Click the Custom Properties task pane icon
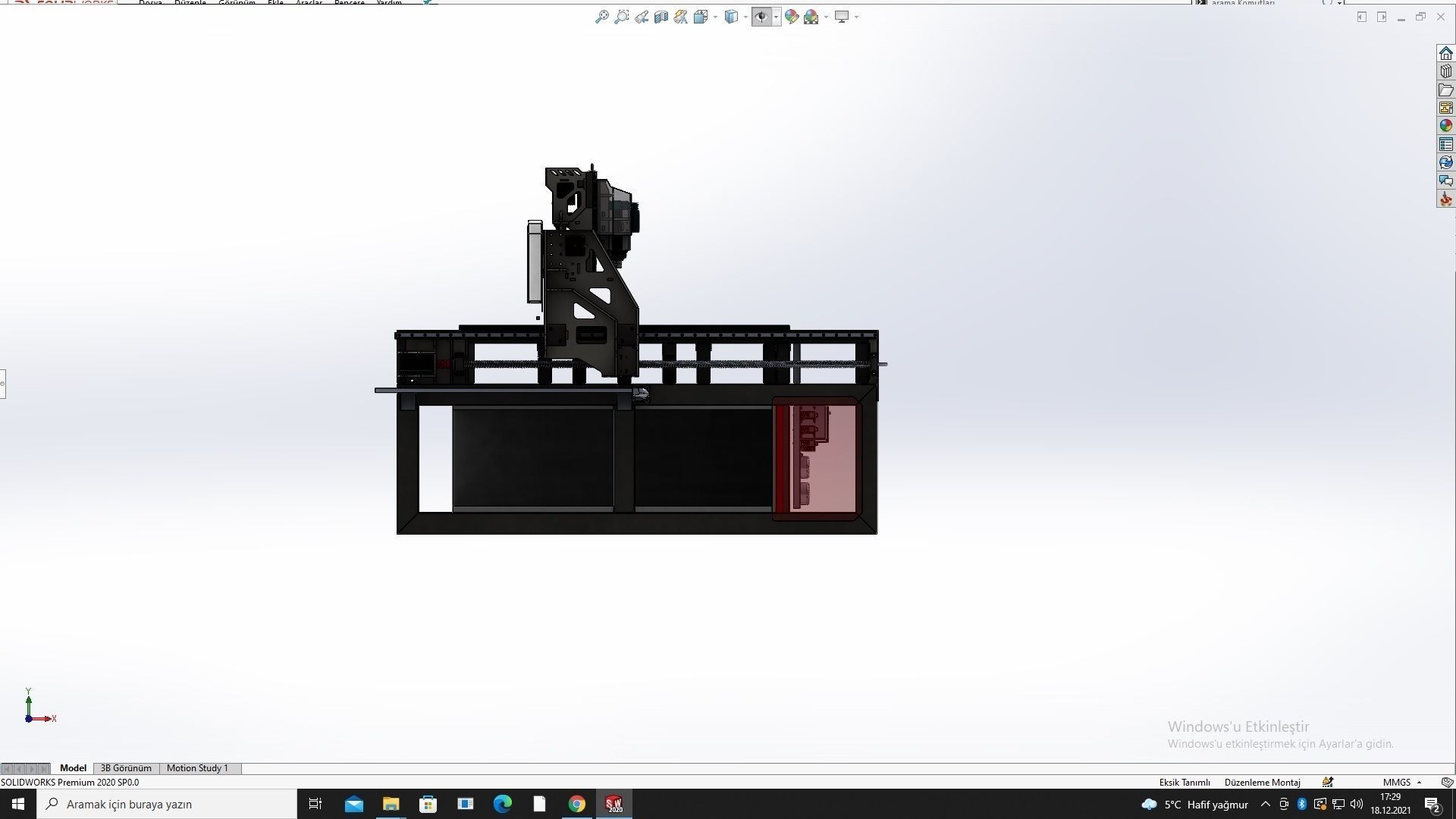 pos(1446,143)
